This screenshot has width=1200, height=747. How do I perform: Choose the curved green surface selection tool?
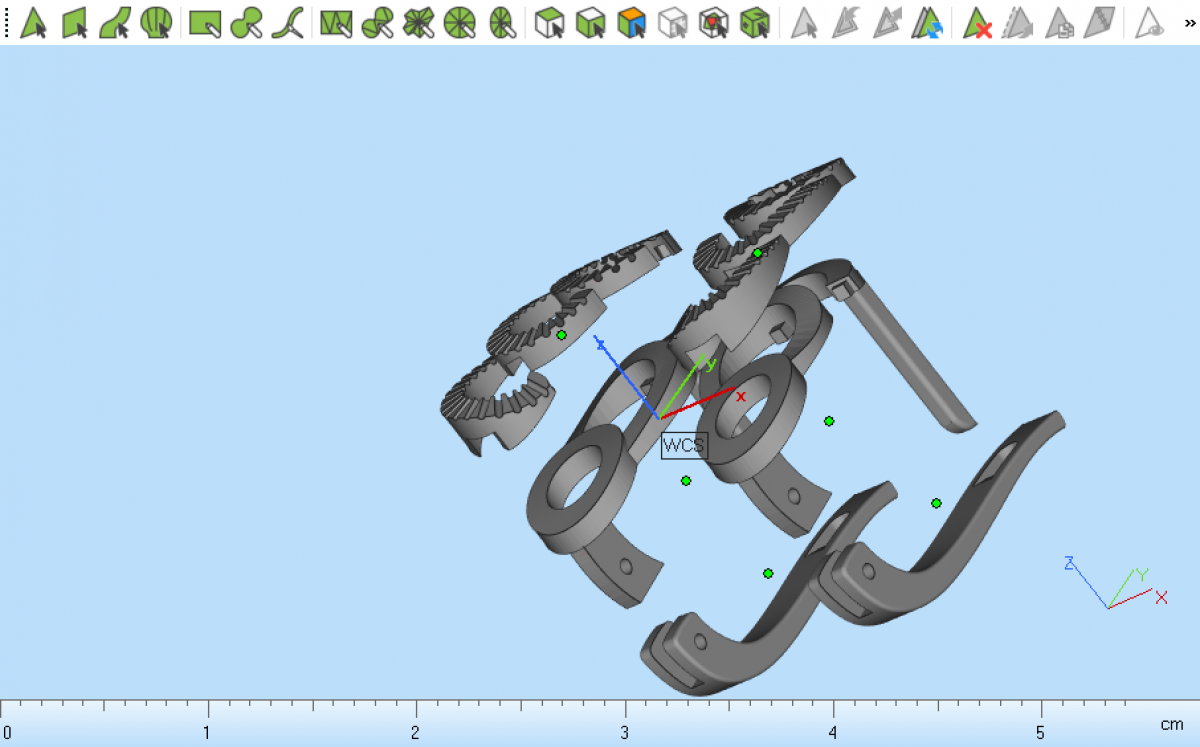[116, 22]
